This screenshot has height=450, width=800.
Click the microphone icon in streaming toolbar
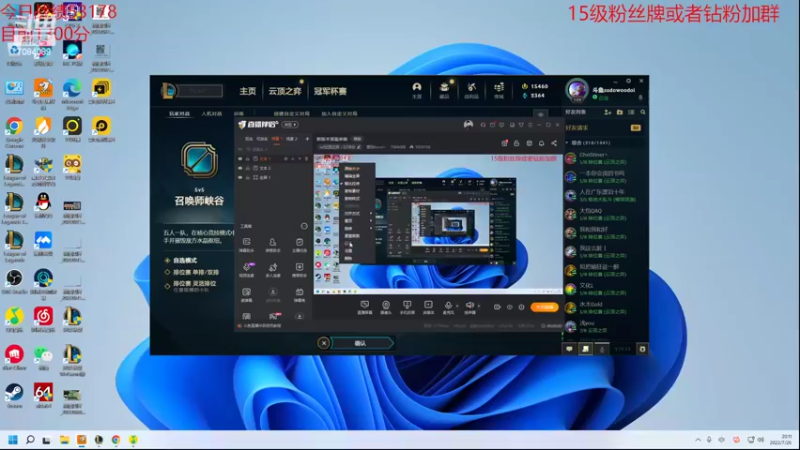(x=448, y=305)
